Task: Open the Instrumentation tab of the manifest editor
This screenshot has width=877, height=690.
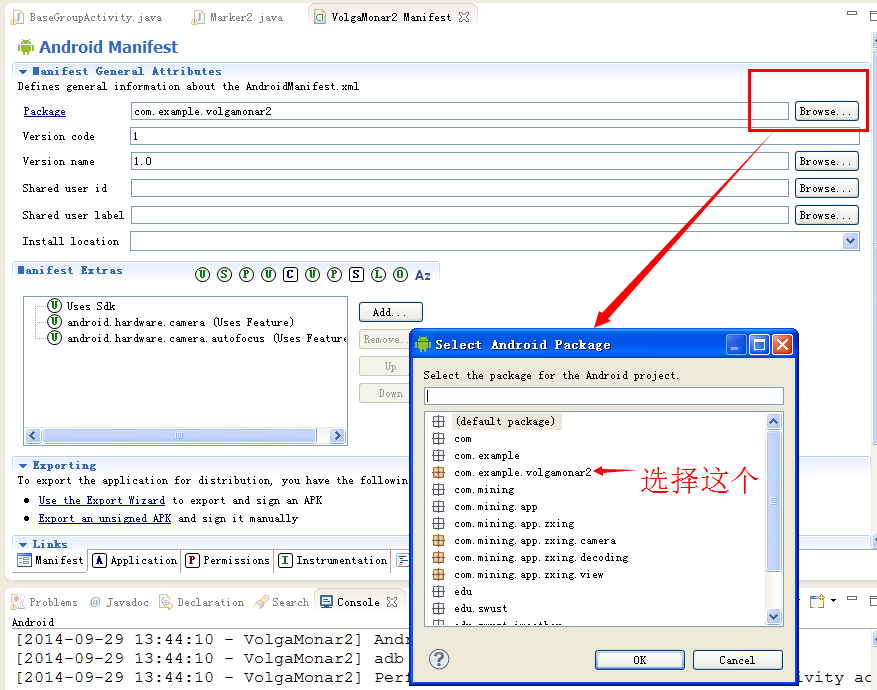Action: click(x=333, y=560)
